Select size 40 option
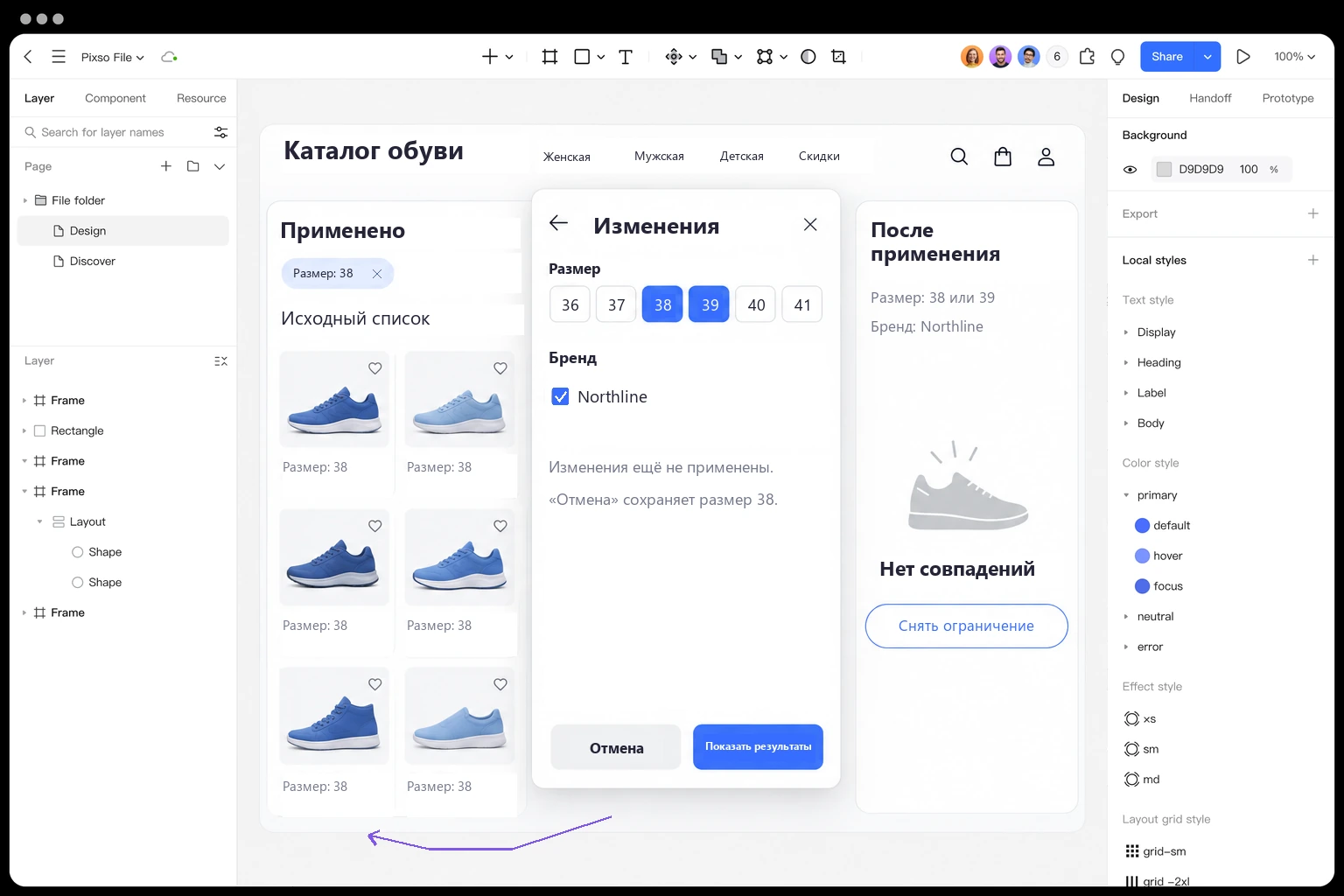This screenshot has height=896, width=1344. click(x=756, y=304)
